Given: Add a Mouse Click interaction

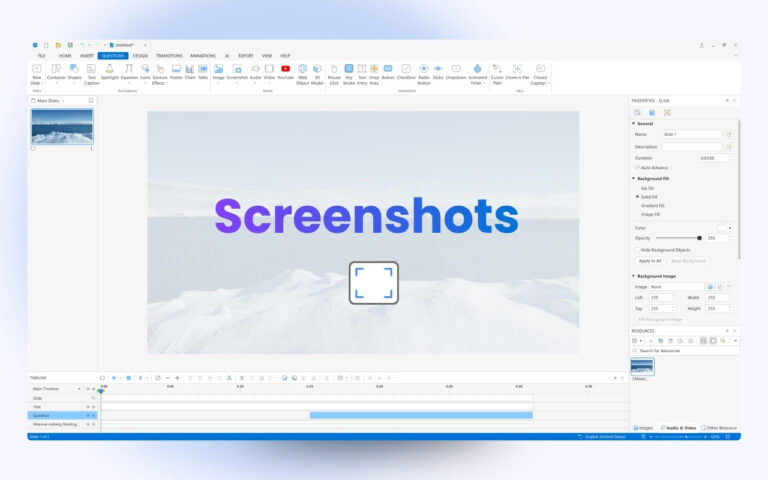Looking at the screenshot, I should [x=334, y=74].
